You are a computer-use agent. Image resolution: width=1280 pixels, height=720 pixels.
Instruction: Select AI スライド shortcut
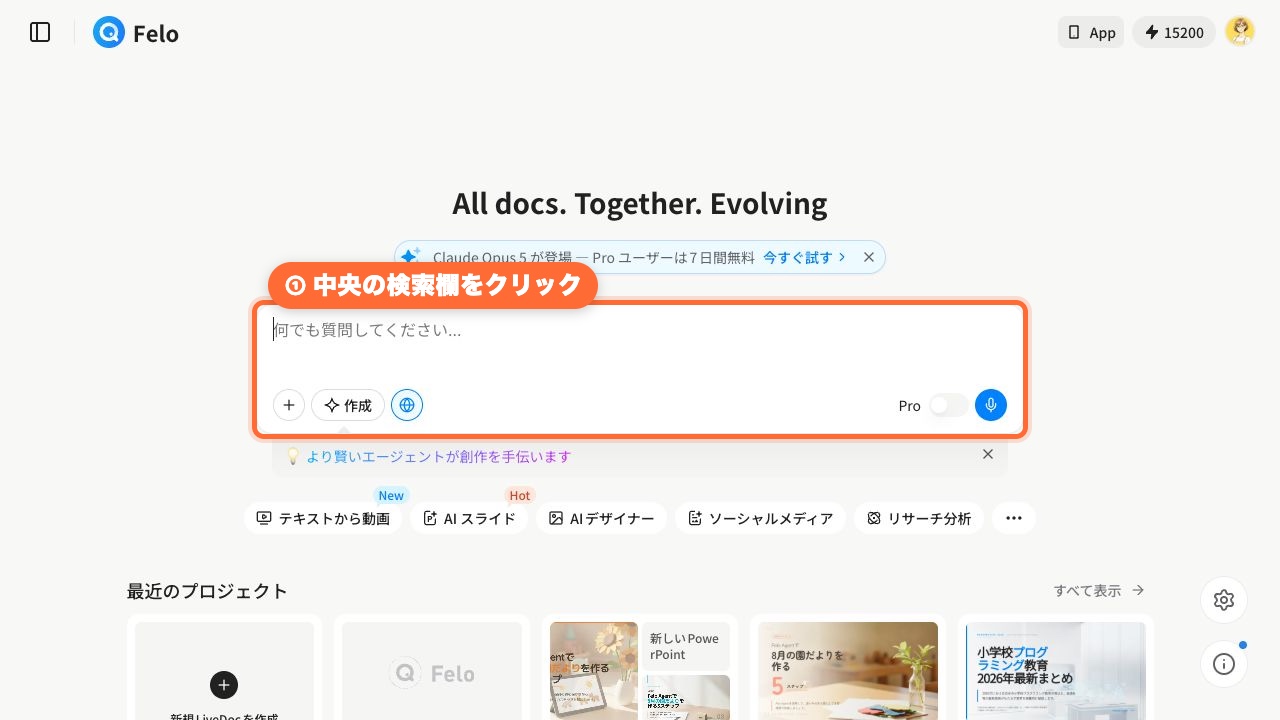coord(469,518)
